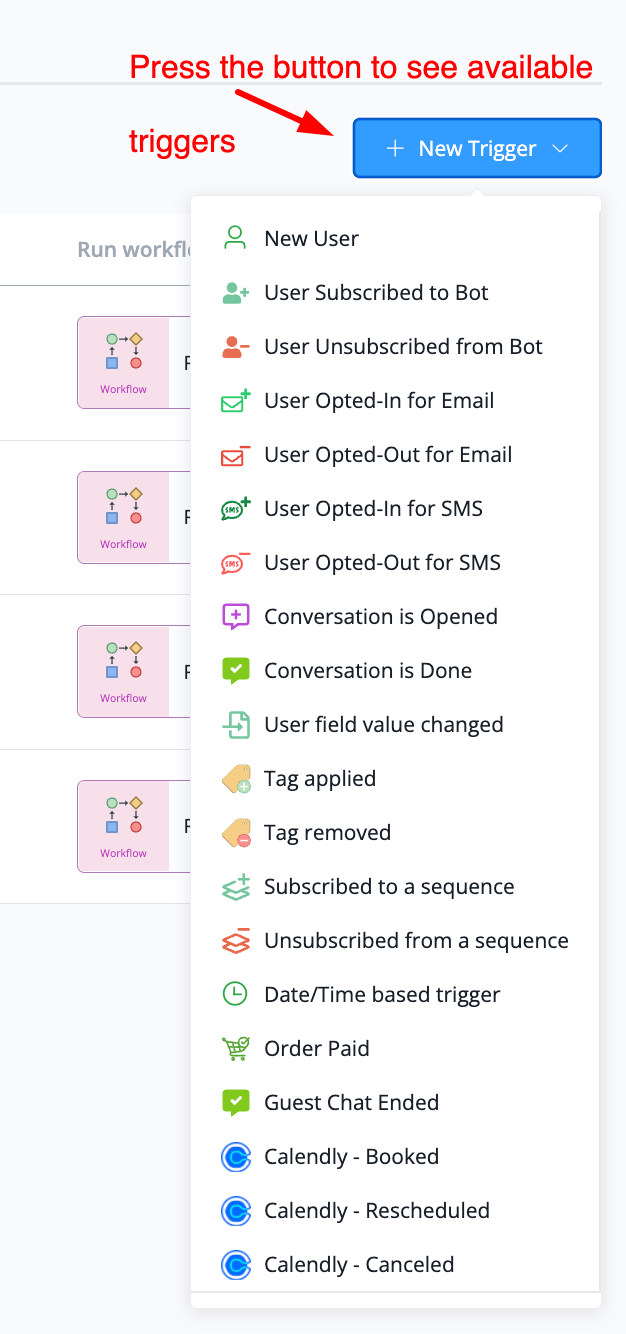Click the shopping cart Order Paid icon
This screenshot has width=626, height=1334.
coord(235,1049)
